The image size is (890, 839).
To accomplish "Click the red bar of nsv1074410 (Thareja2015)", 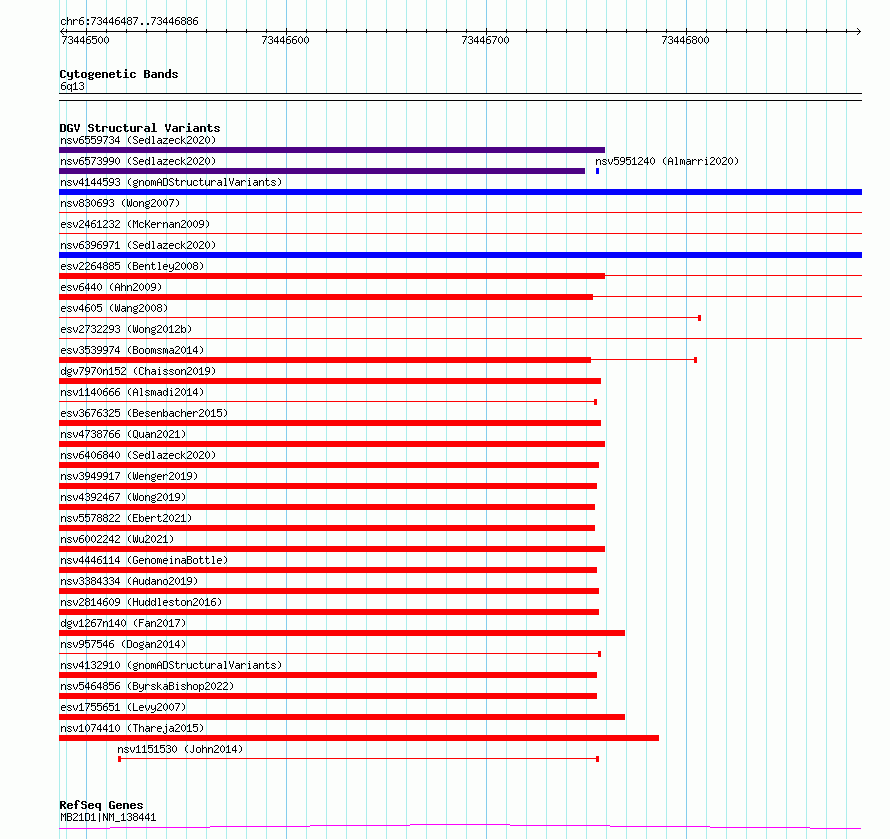I will [x=359, y=738].
